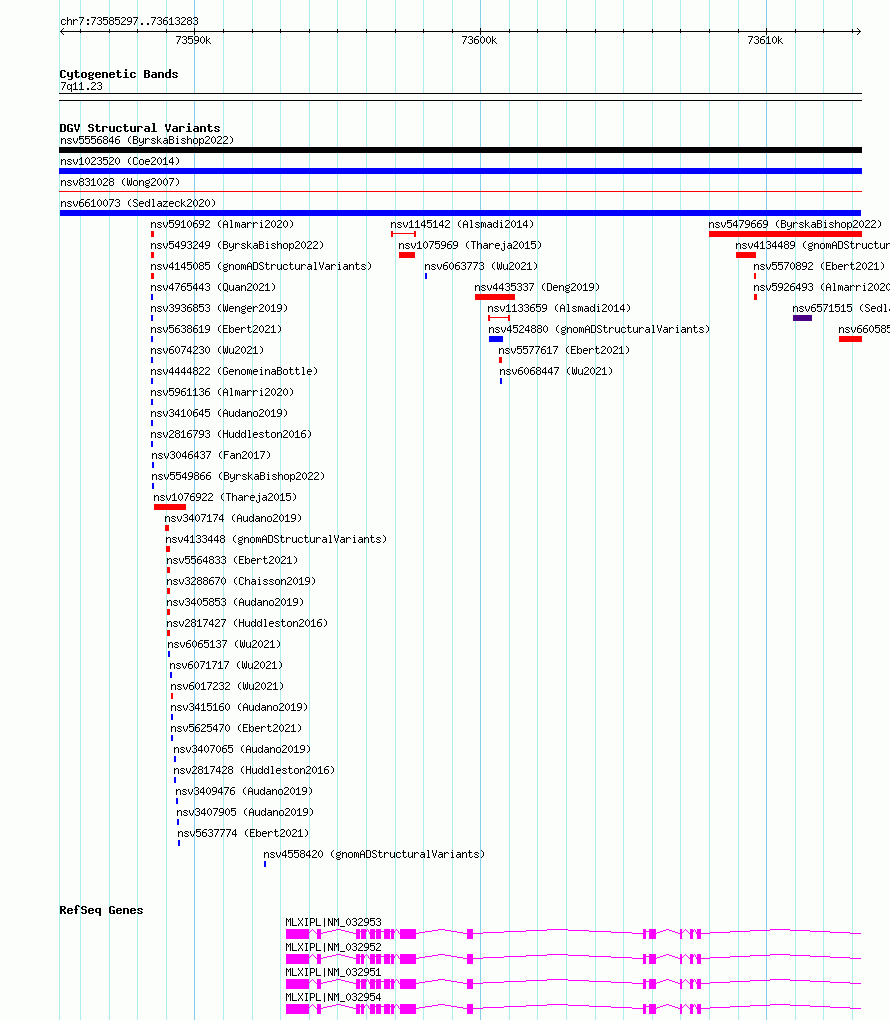Image resolution: width=890 pixels, height=1020 pixels.
Task: Open nsv5961136 (Almarri2020) label
Action: [x=222, y=392]
